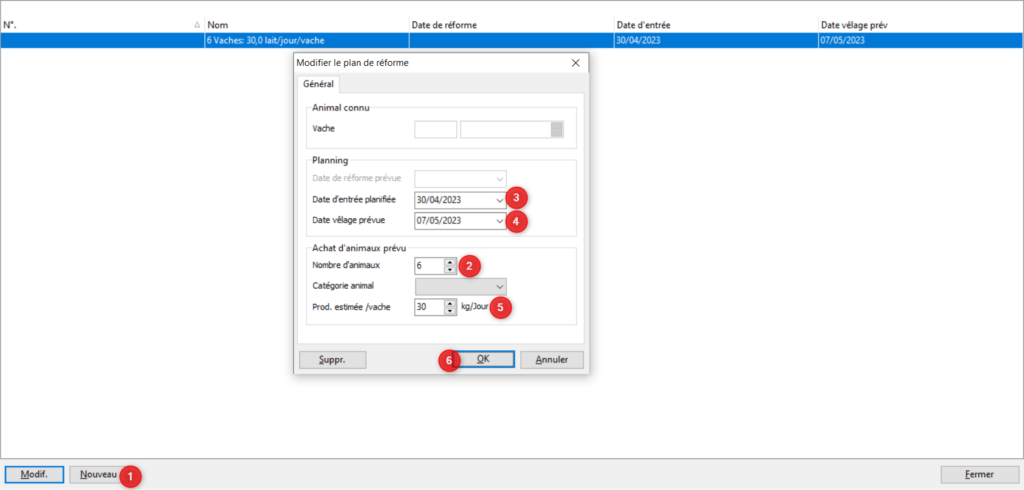
Task: Click Suppr. to delete the plan
Action: [332, 359]
